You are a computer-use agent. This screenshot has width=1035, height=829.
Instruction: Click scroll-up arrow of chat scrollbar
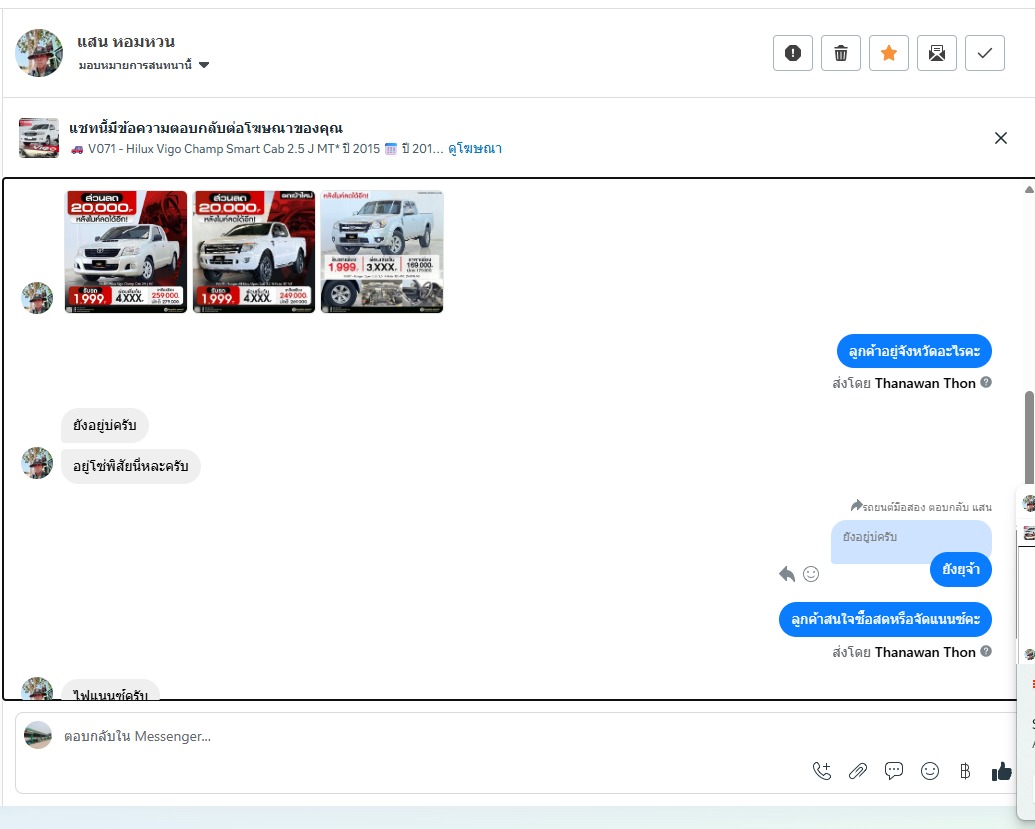click(1029, 190)
